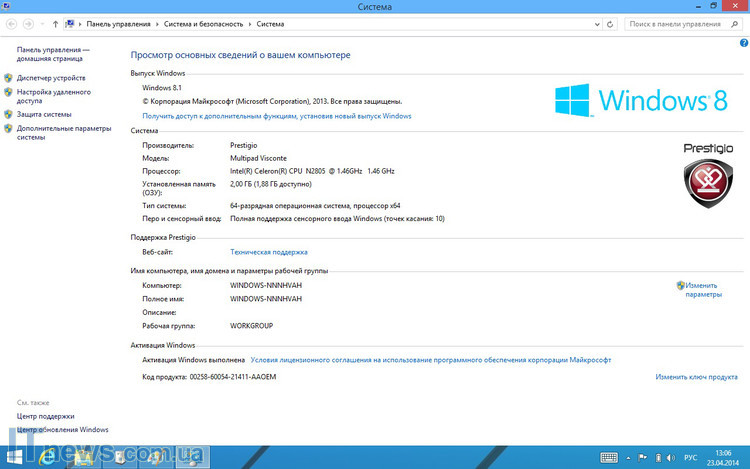The height and width of the screenshot is (469, 750).
Task: Refresh the Control Panel page
Action: [x=612, y=23]
